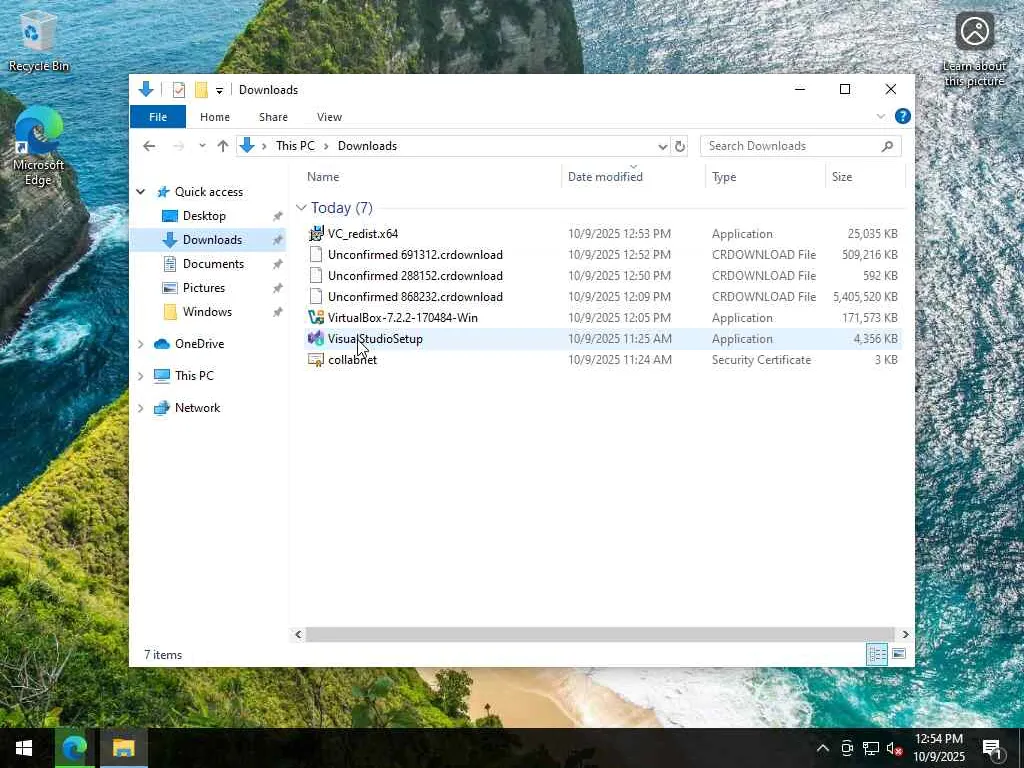Refresh the Downloads folder view

tap(680, 146)
